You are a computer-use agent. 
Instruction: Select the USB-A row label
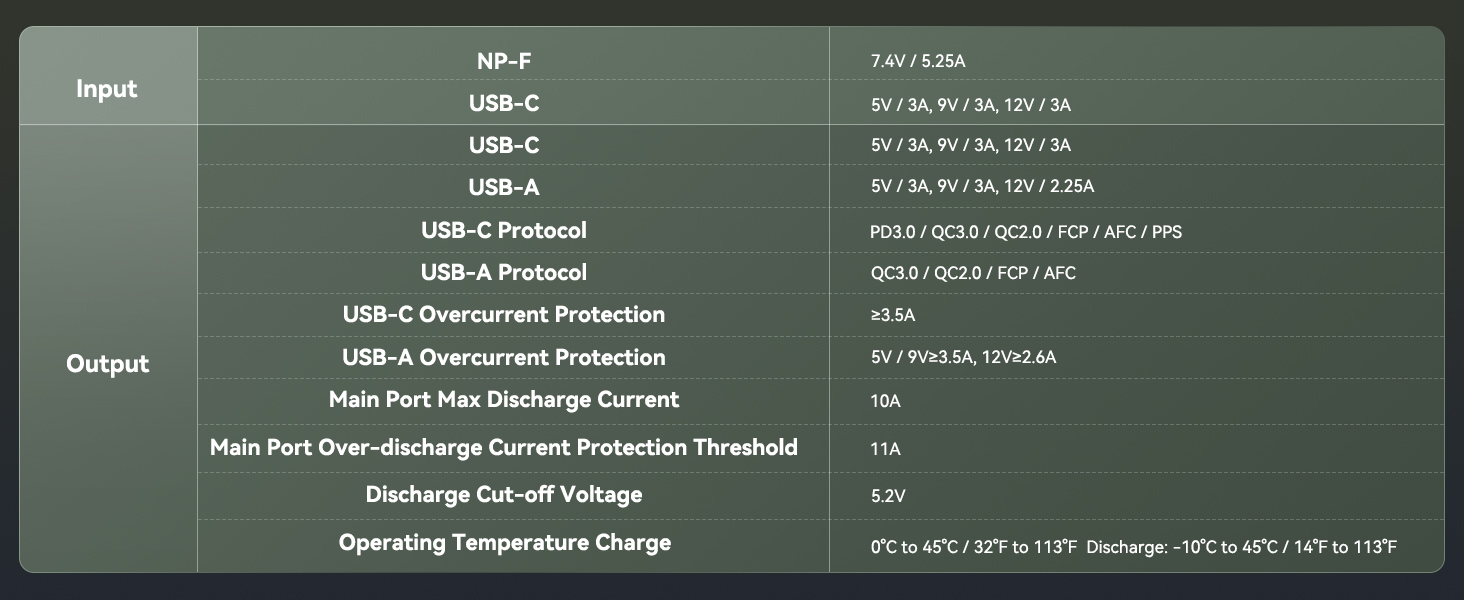(504, 187)
